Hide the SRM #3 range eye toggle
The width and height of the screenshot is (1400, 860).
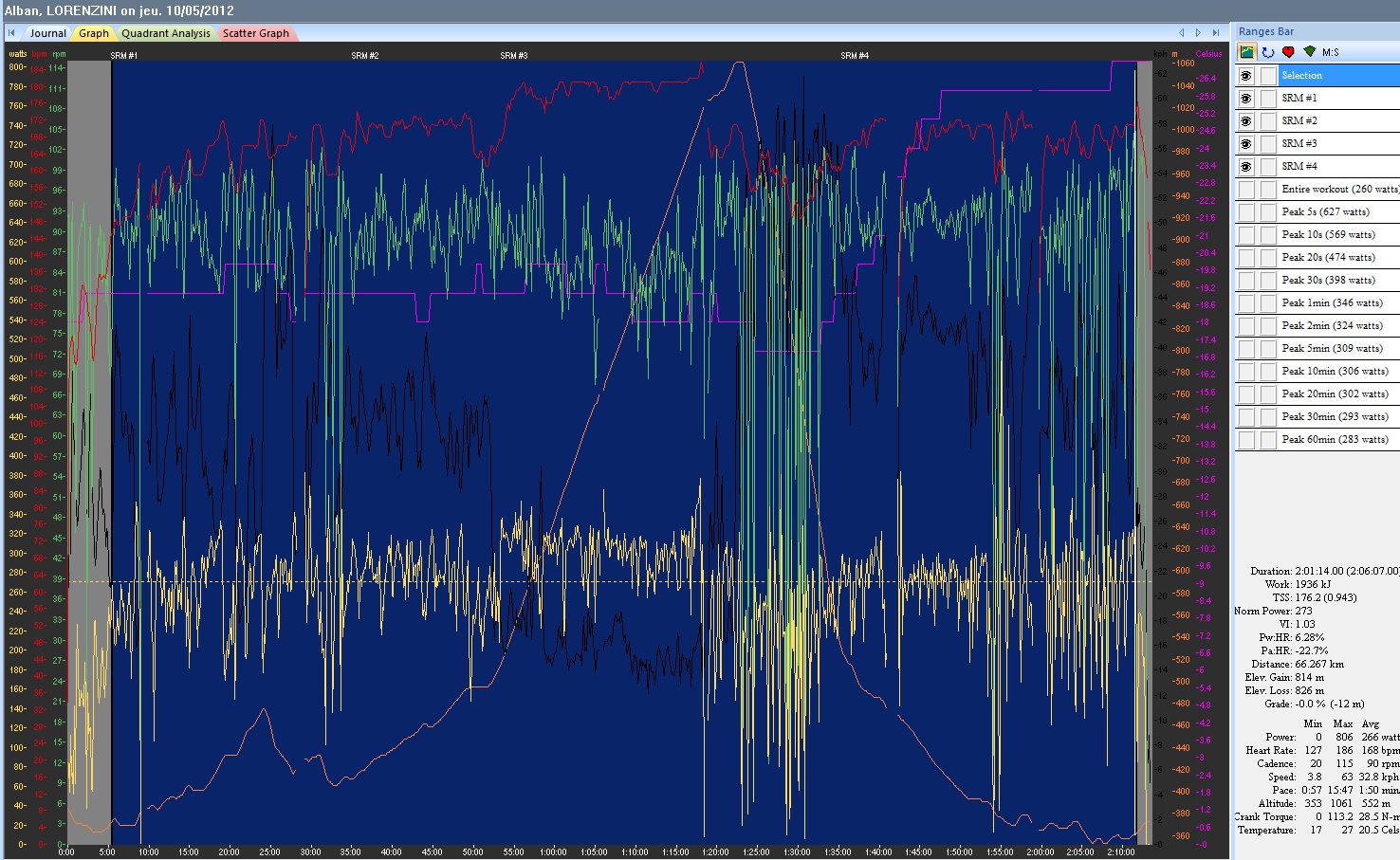pyautogui.click(x=1246, y=144)
